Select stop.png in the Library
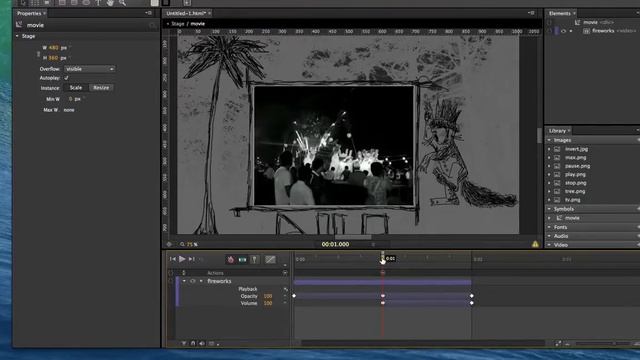Image resolution: width=640 pixels, height=360 pixels. (x=576, y=183)
